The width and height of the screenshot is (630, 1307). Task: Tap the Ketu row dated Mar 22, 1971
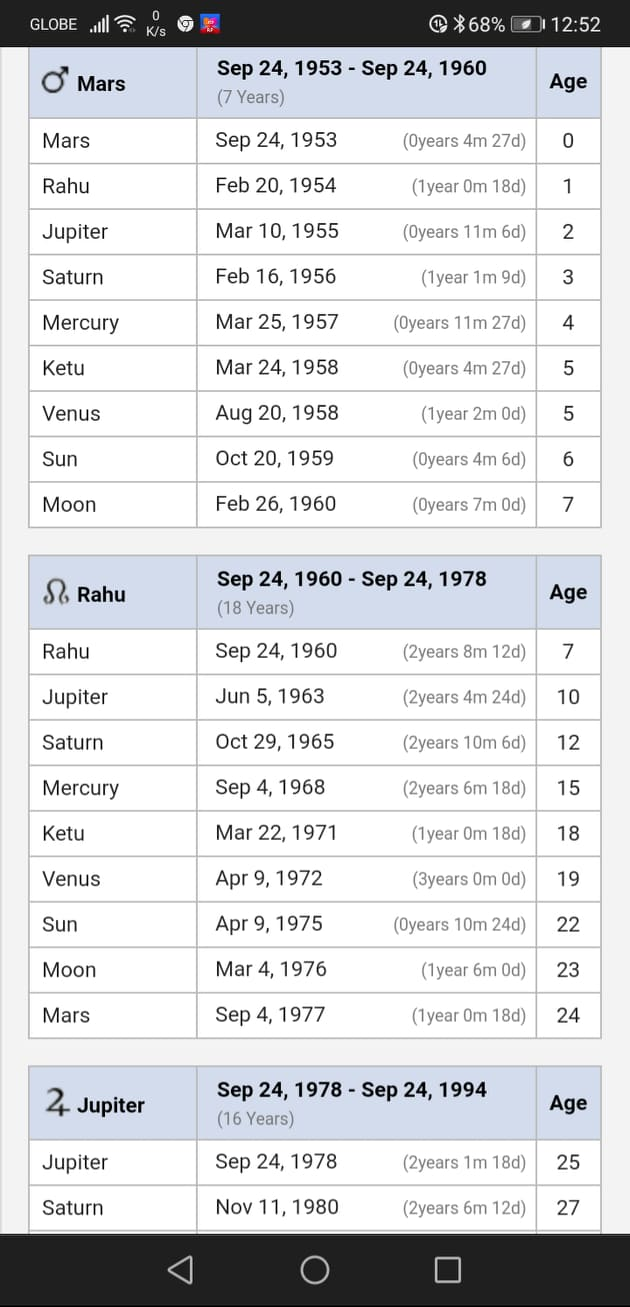click(x=315, y=833)
